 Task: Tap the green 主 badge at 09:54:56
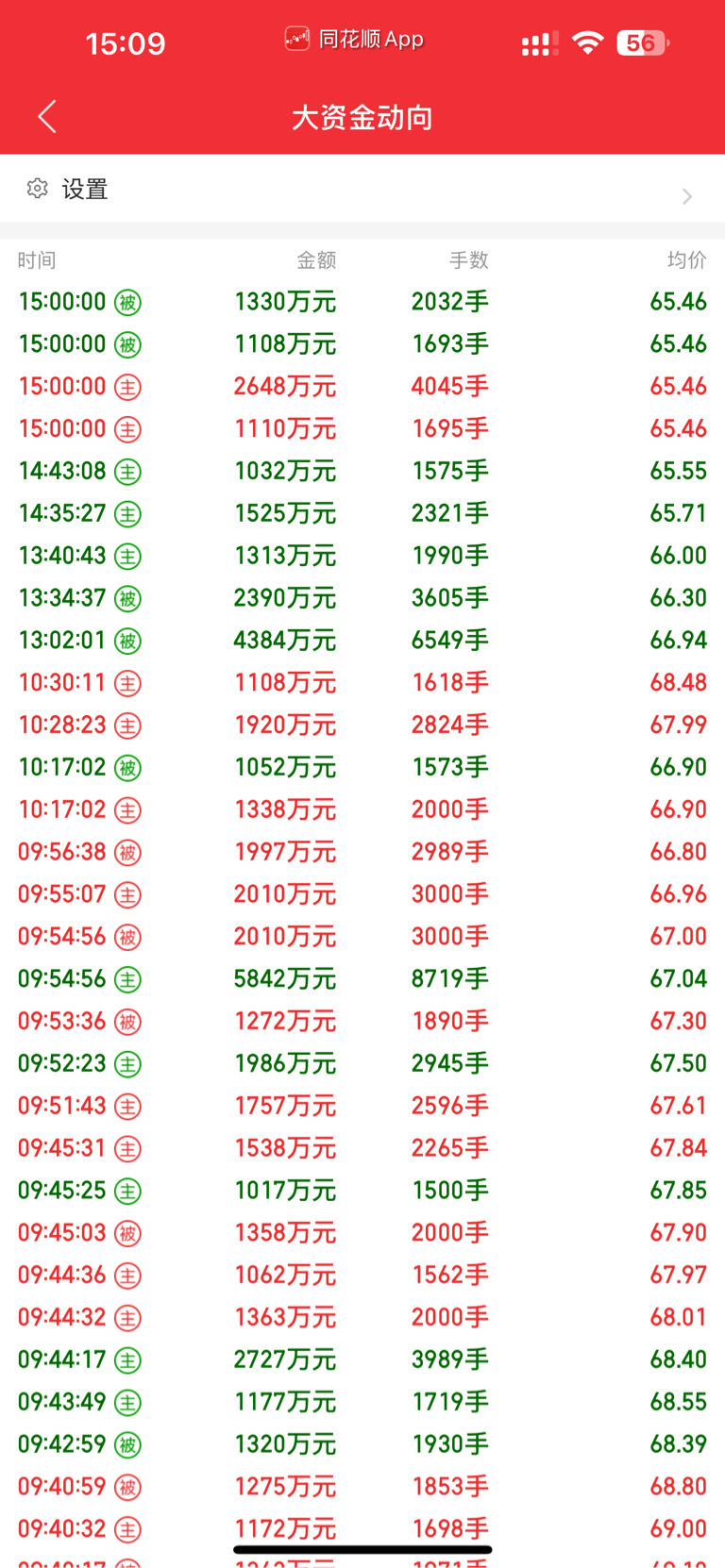(127, 980)
